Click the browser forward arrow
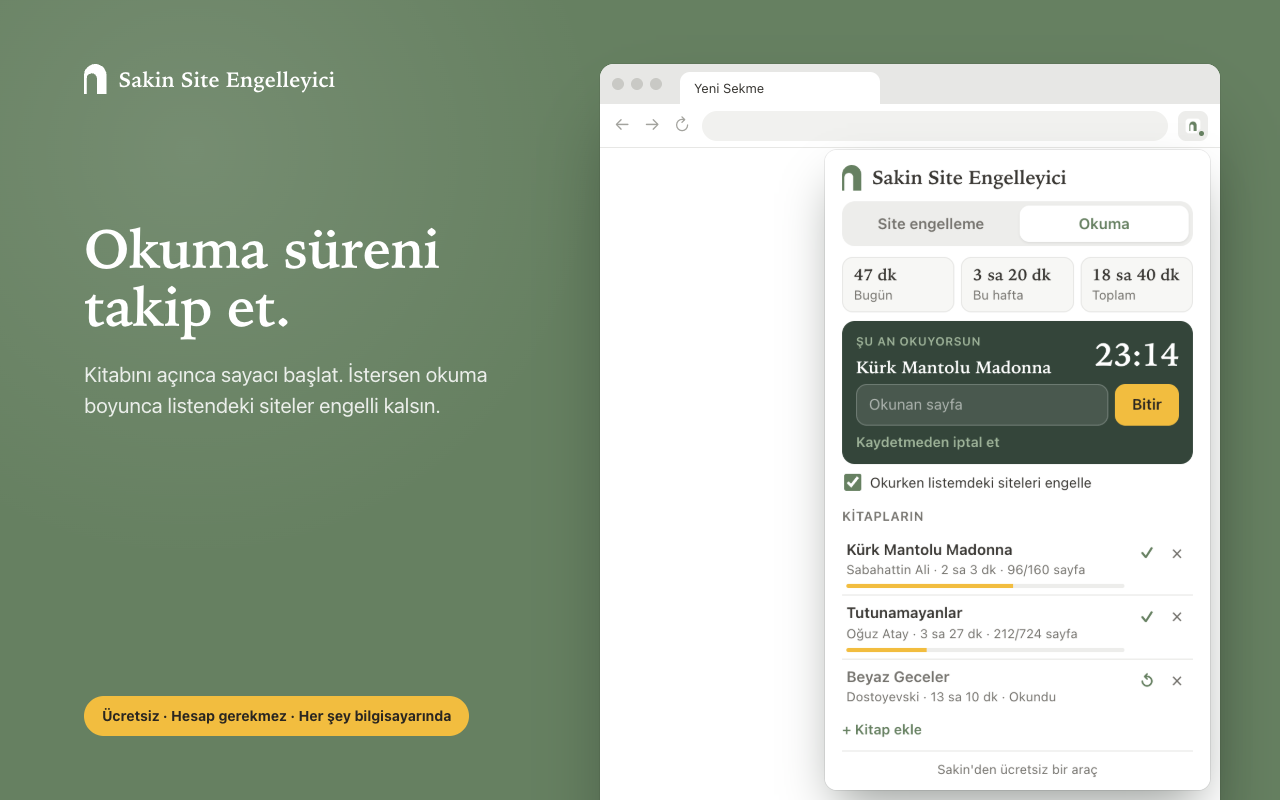This screenshot has height=800, width=1280. pos(652,125)
